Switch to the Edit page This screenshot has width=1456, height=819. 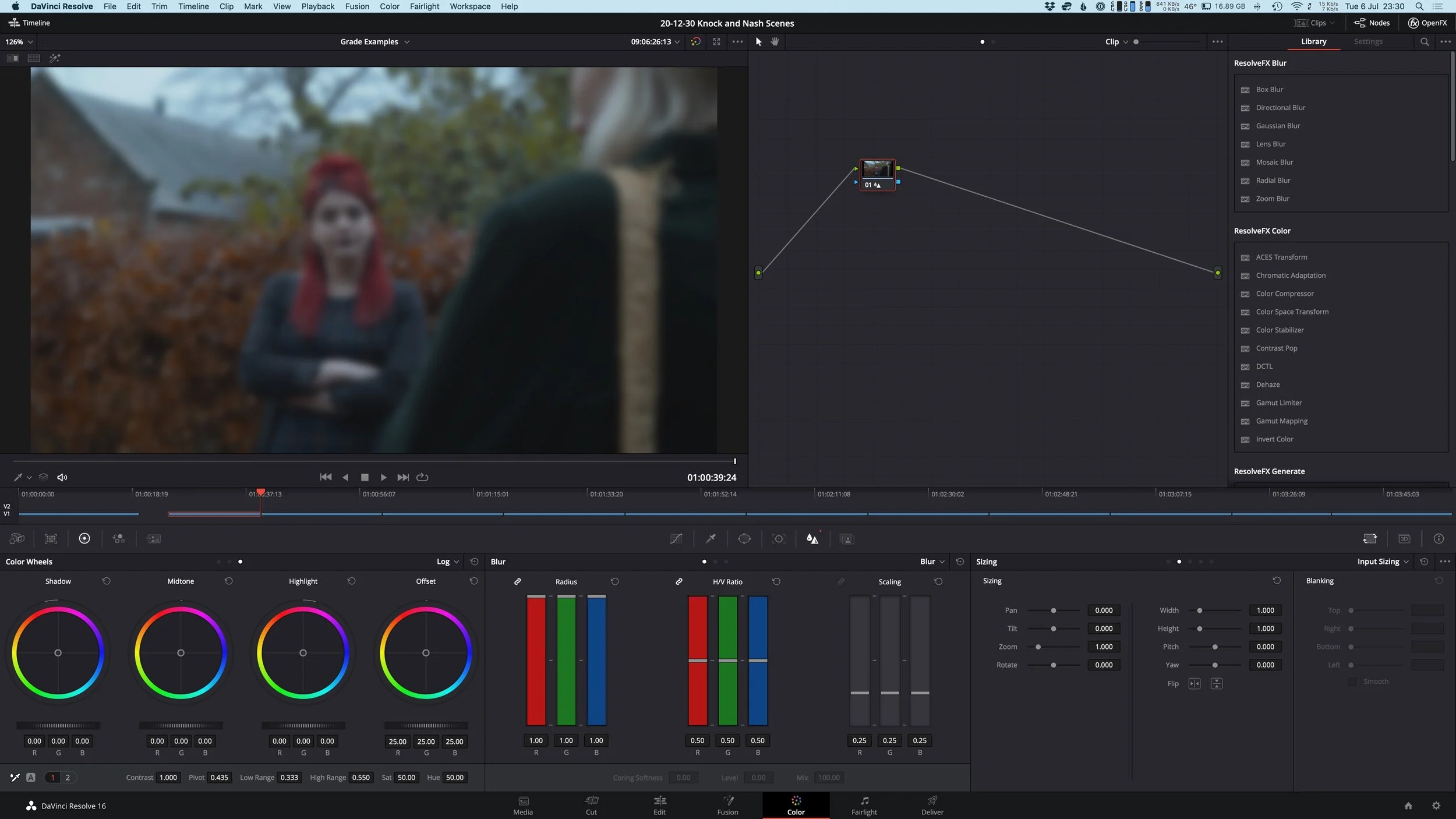[659, 805]
